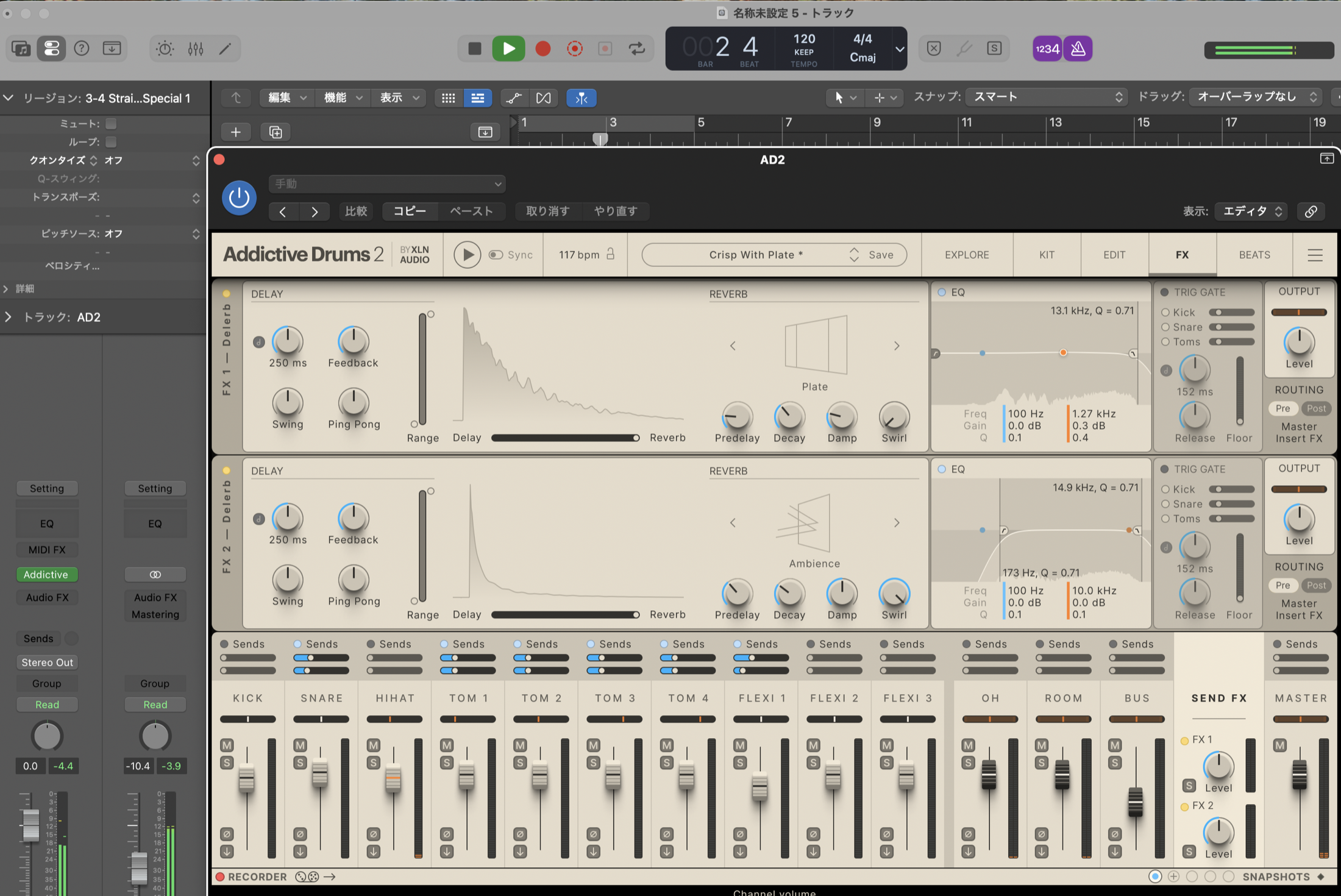The height and width of the screenshot is (896, 1341).
Task: Mute the KICK channel
Action: (x=227, y=745)
